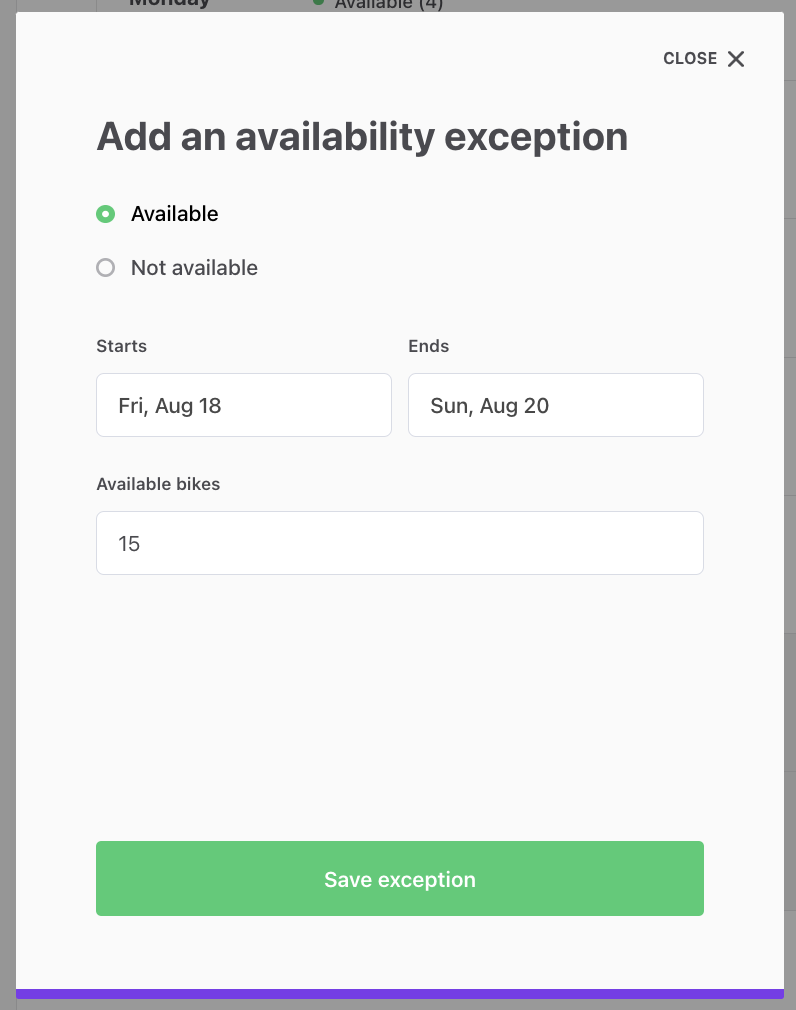
Task: Toggle availability from Available to Not available
Action: tap(106, 267)
